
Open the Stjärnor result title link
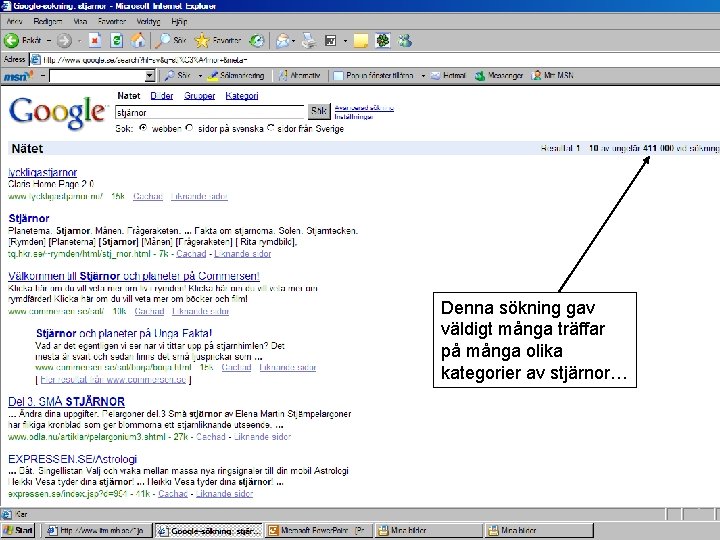click(29, 218)
